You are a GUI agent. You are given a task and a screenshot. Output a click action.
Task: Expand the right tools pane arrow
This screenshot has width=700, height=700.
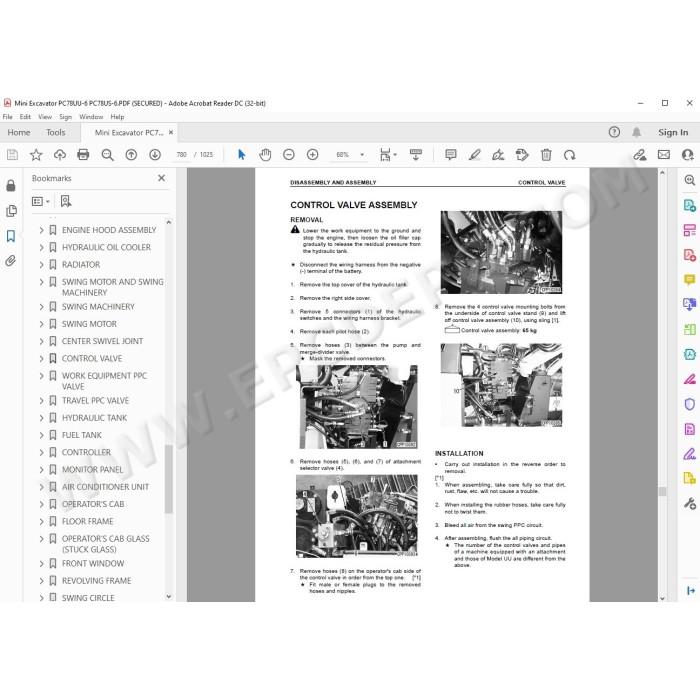click(x=691, y=591)
